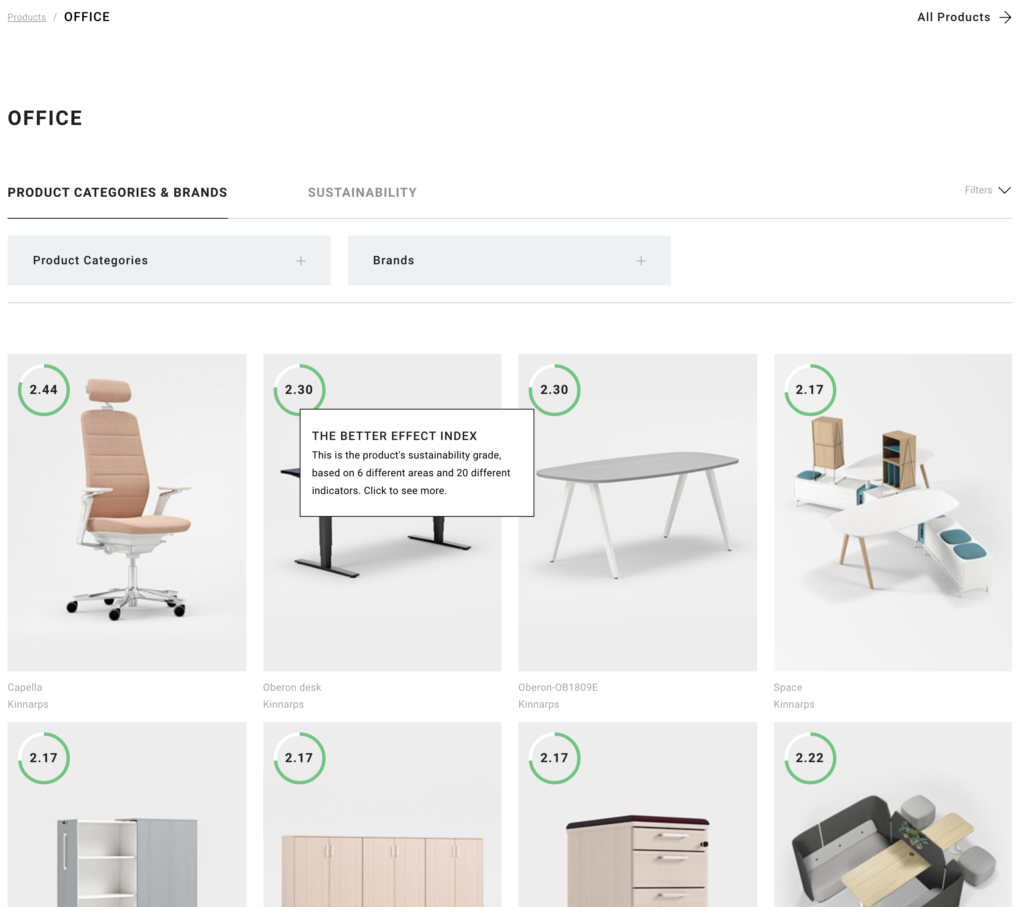Expand the Filters chevron
This screenshot has height=907, width=1024.
click(1004, 191)
